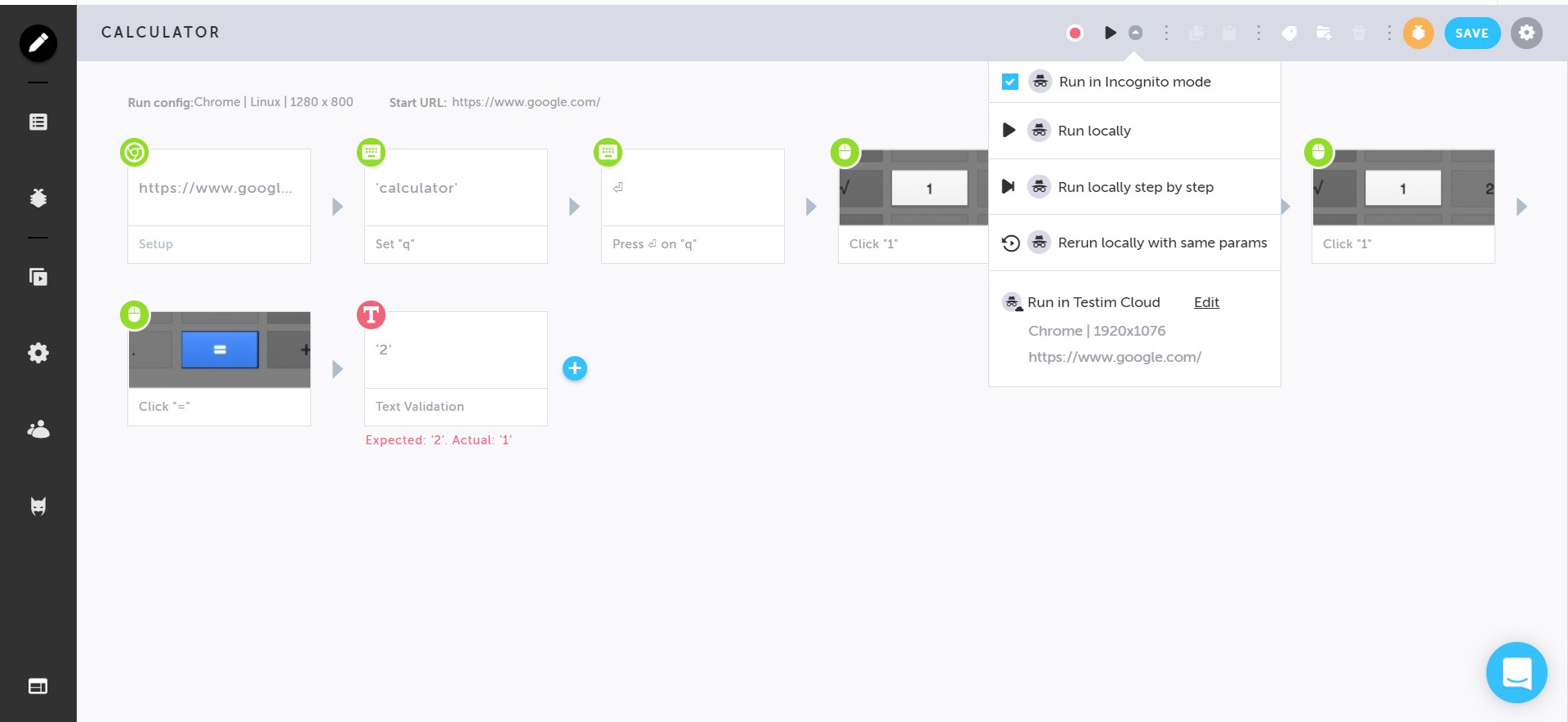Viewport: 1568px width, 722px height.
Task: Select the Setup step card
Action: point(219,206)
